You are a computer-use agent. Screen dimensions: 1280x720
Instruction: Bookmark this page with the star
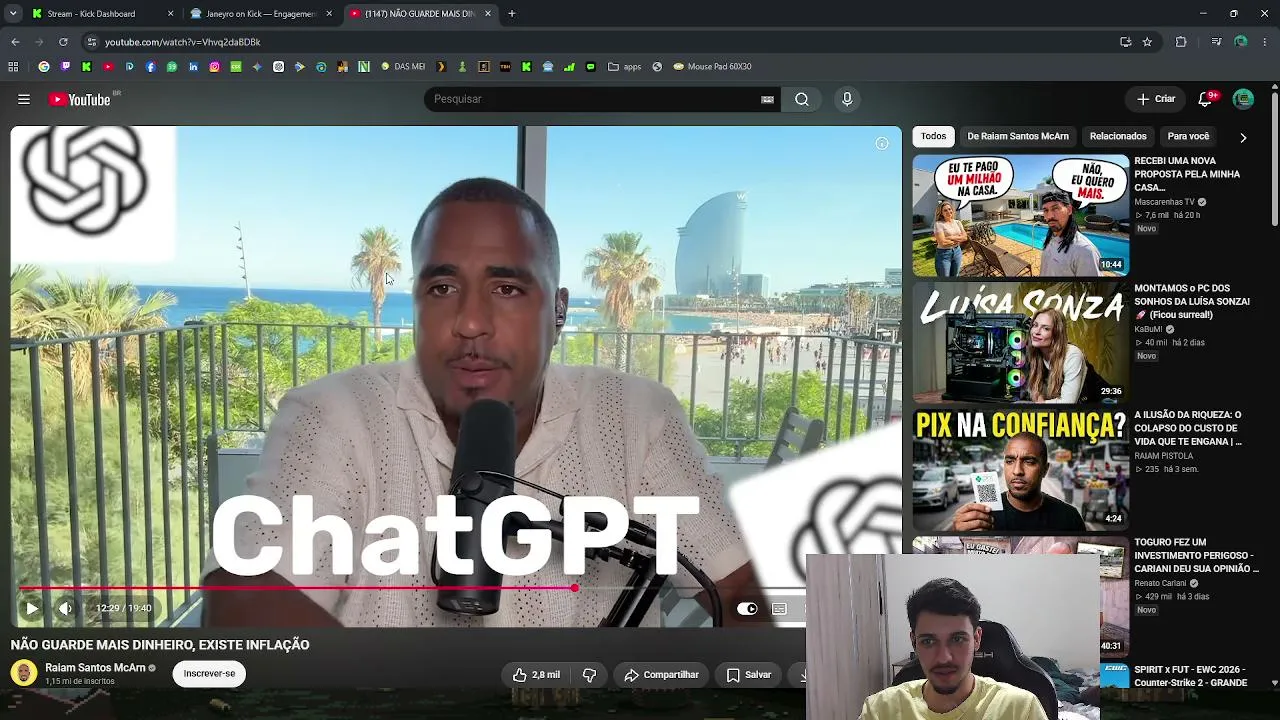(1147, 42)
